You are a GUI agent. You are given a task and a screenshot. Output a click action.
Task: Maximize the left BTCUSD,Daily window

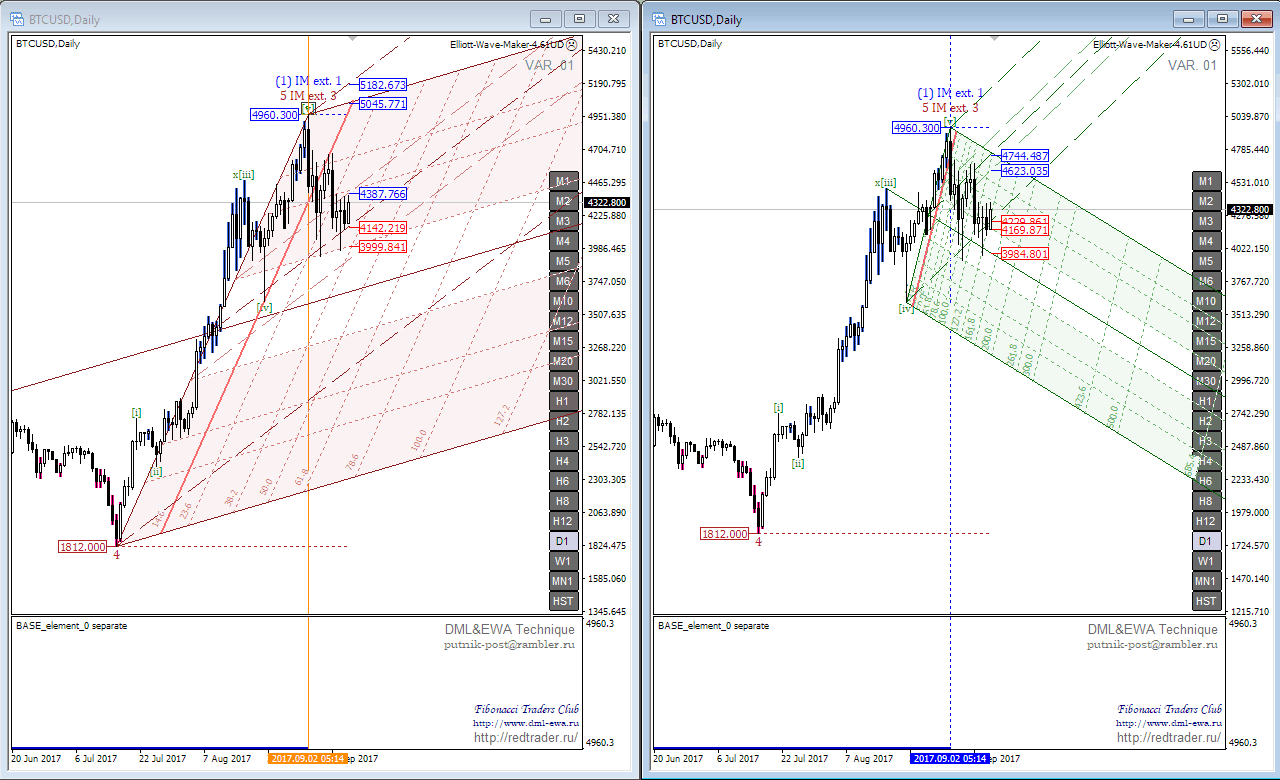[579, 18]
